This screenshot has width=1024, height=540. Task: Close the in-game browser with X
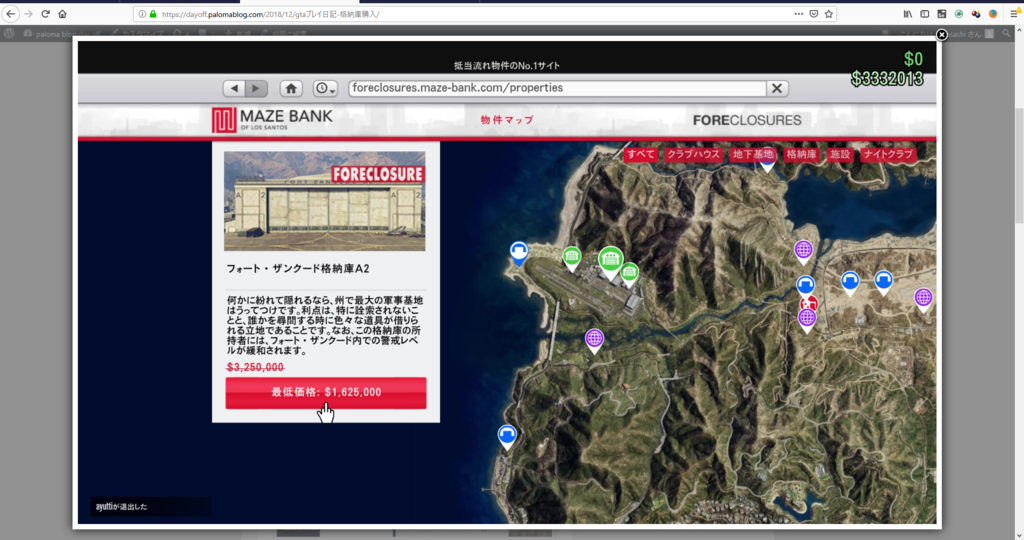click(776, 88)
